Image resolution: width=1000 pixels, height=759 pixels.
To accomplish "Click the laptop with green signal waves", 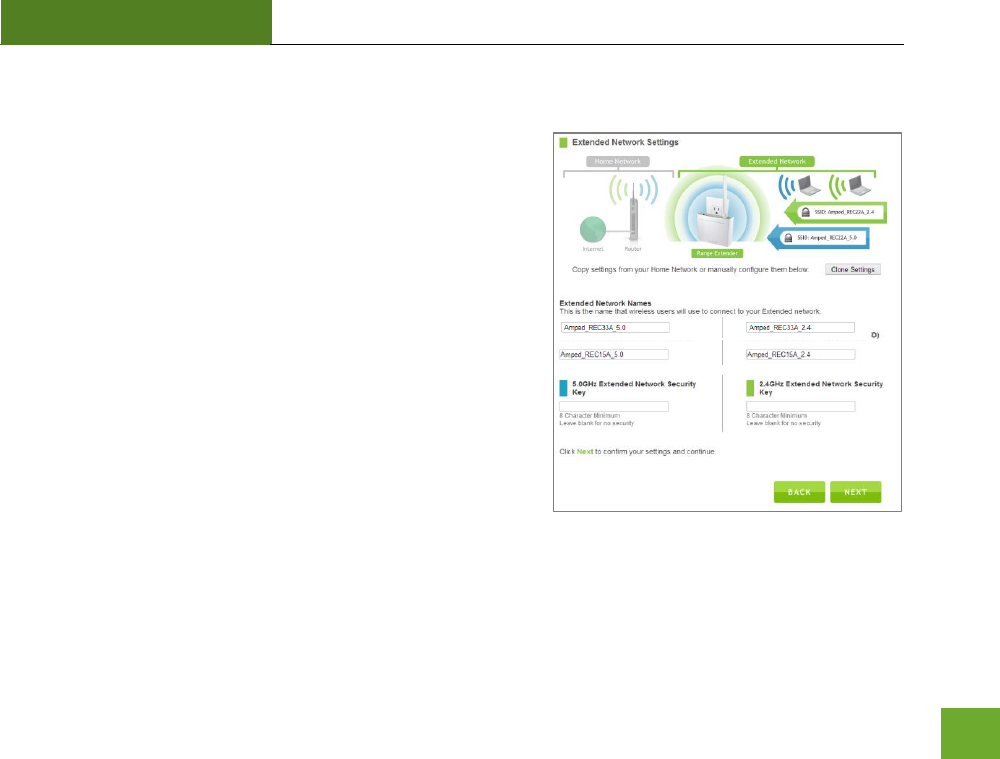I will tap(859, 186).
